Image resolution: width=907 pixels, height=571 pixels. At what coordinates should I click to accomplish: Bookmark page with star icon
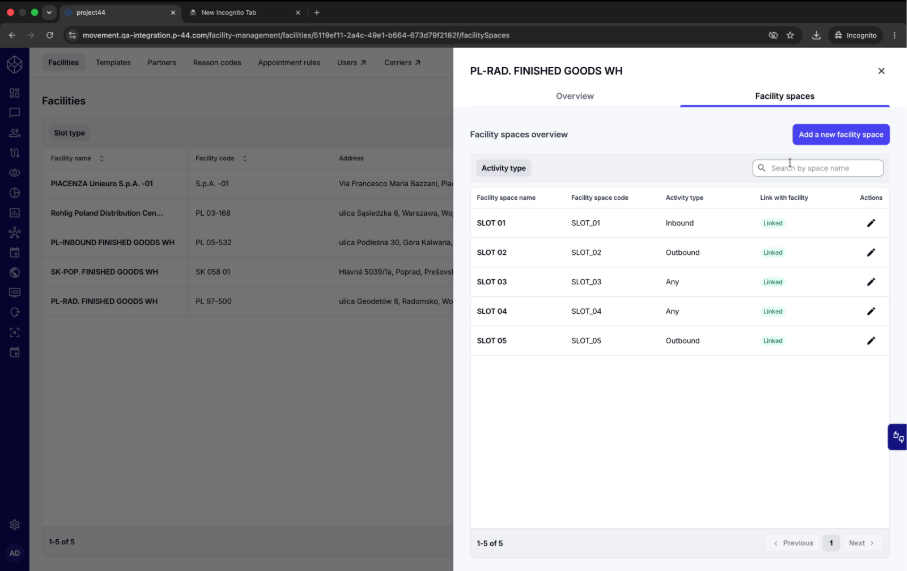pyautogui.click(x=790, y=35)
